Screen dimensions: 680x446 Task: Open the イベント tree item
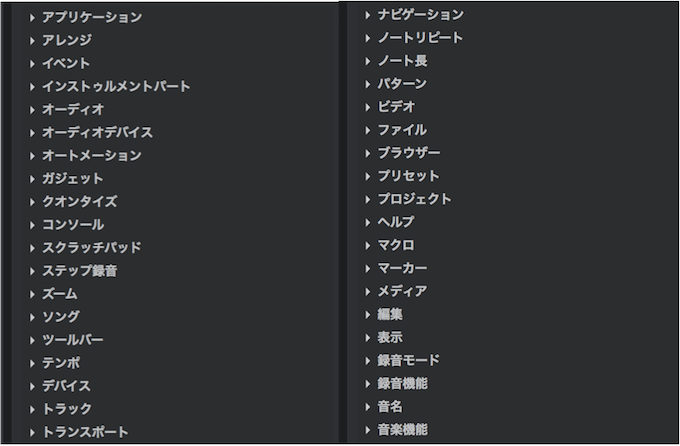[x=66, y=63]
